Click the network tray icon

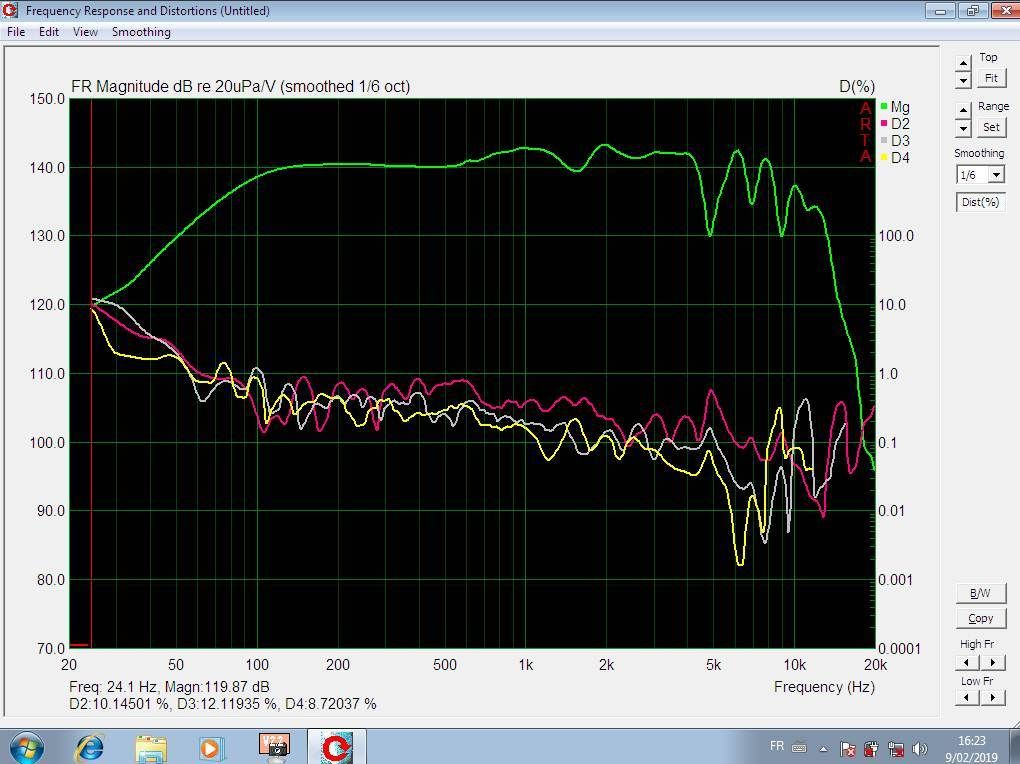click(896, 748)
